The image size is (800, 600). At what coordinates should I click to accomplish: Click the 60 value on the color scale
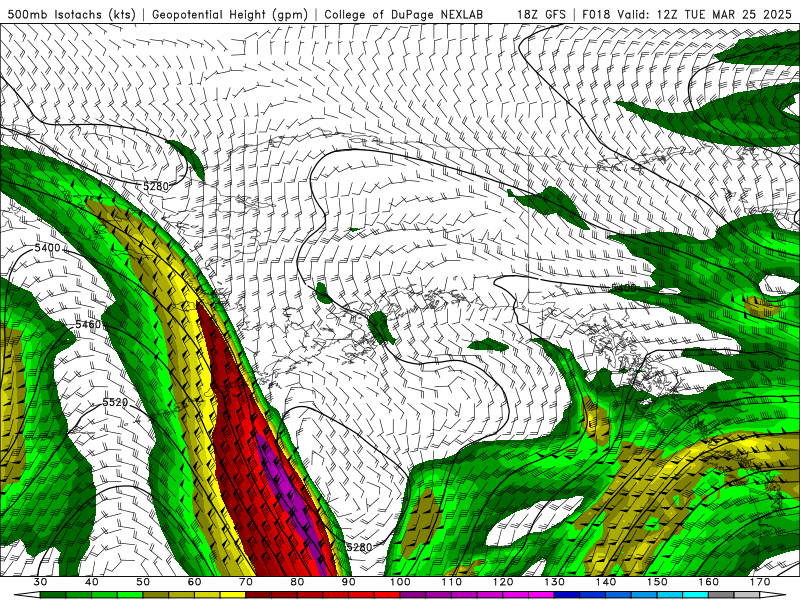[x=194, y=582]
